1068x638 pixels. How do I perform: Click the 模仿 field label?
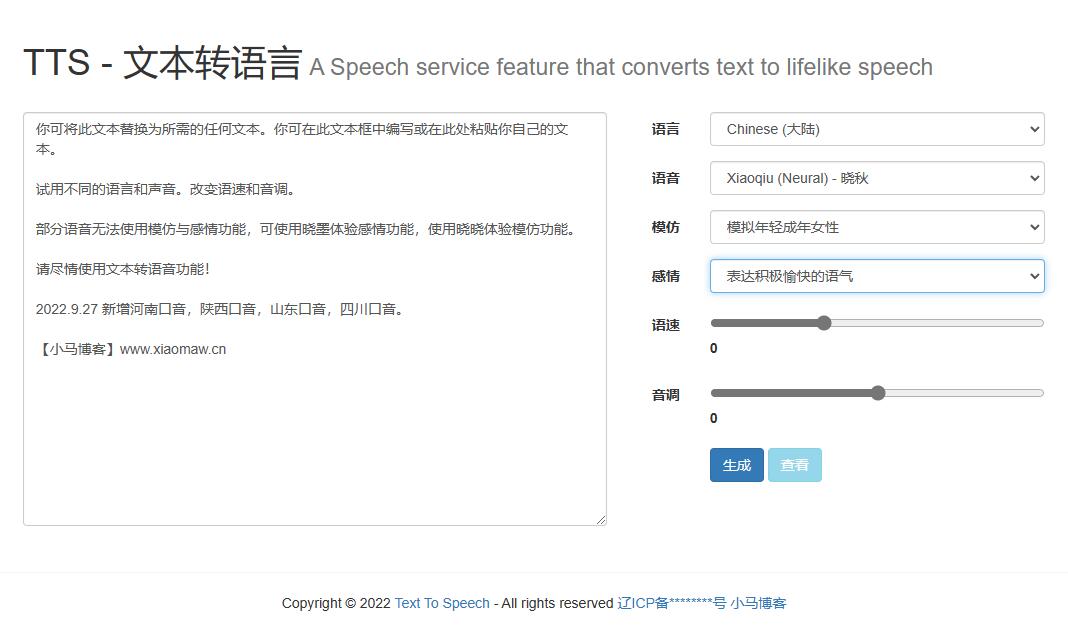(665, 227)
